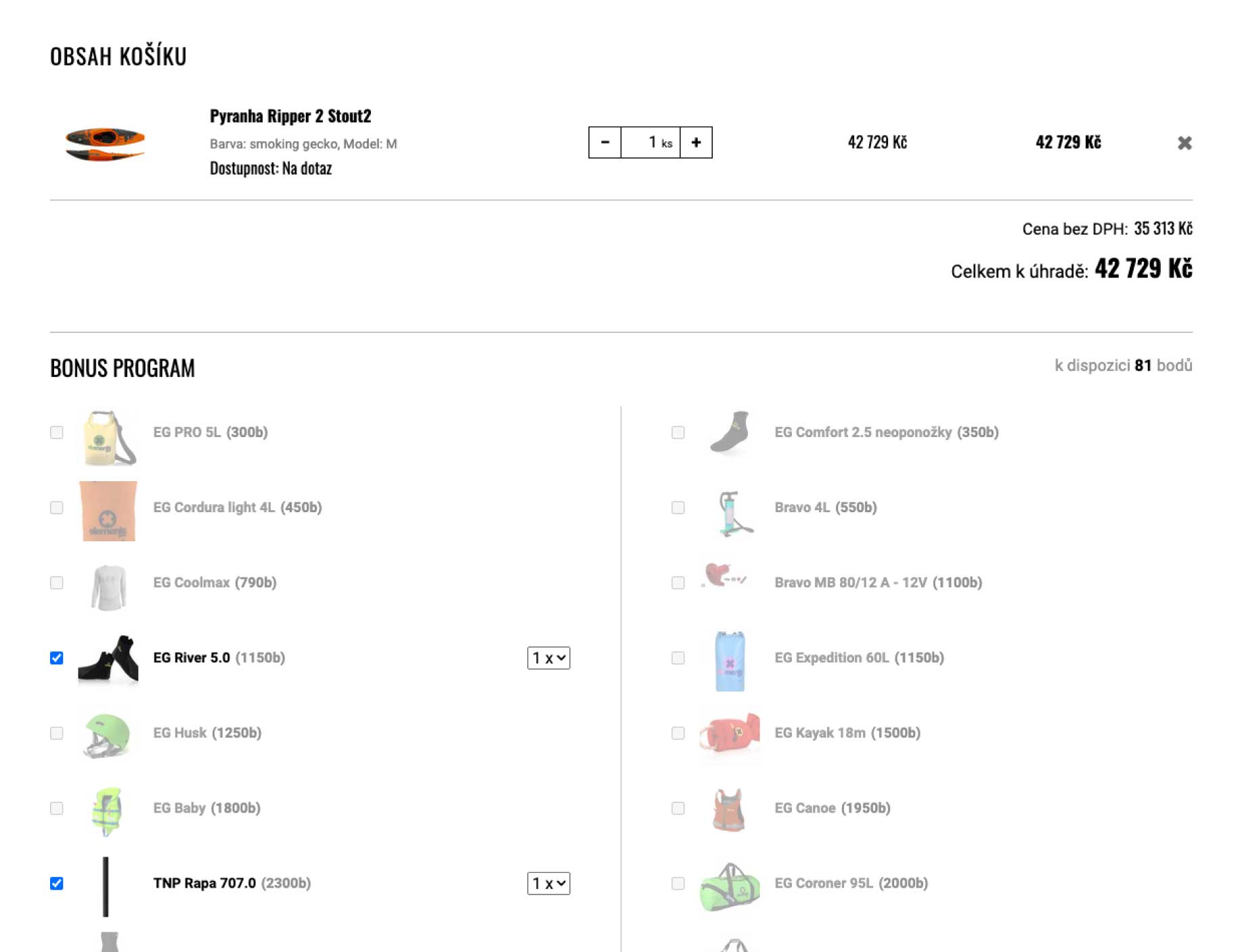Screen dimensions: 1240x952
Task: Open the Pyranha Ripper 2 Stout2 product link
Action: pyautogui.click(x=290, y=116)
